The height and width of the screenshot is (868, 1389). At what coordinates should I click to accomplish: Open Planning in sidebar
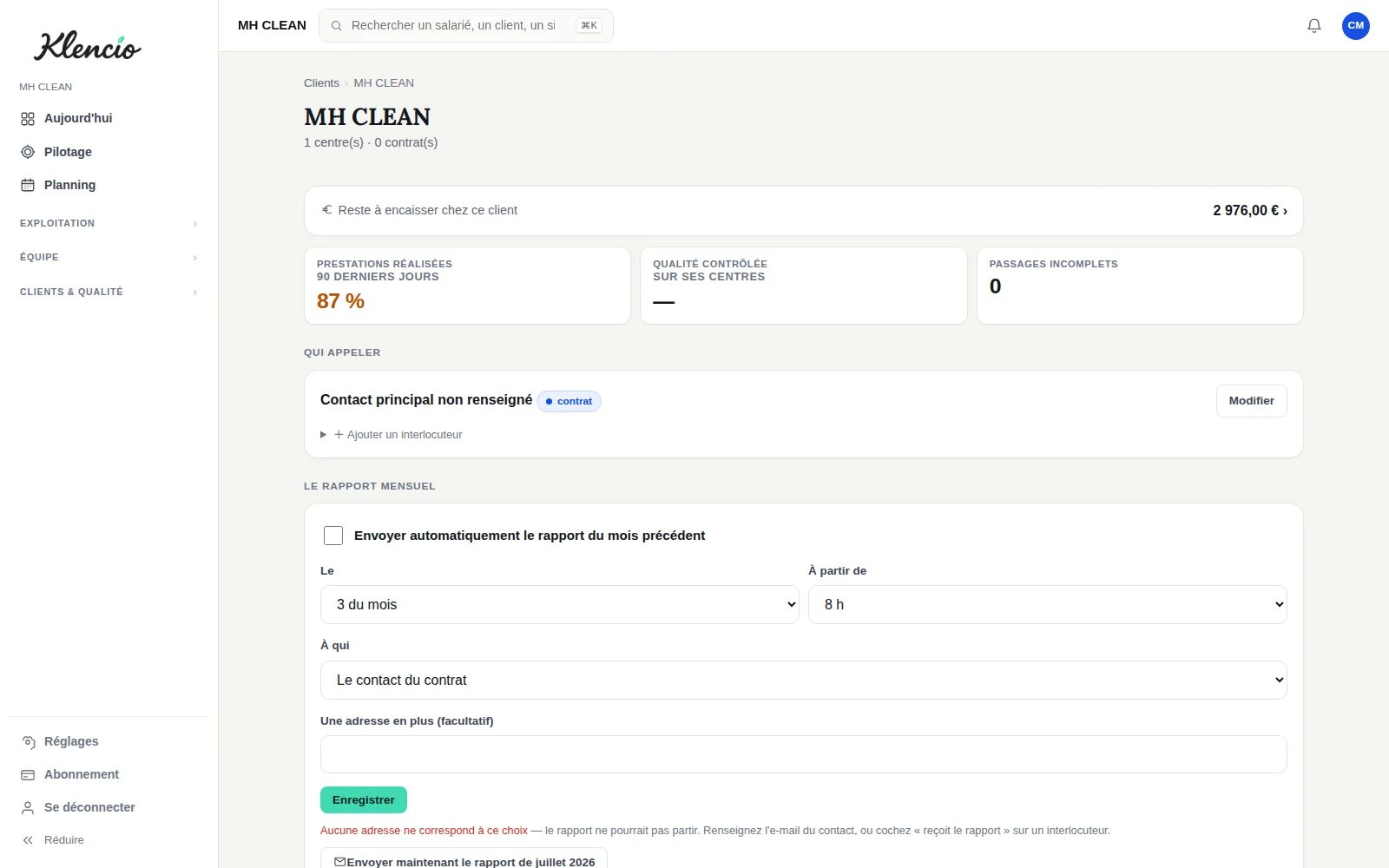click(109, 185)
